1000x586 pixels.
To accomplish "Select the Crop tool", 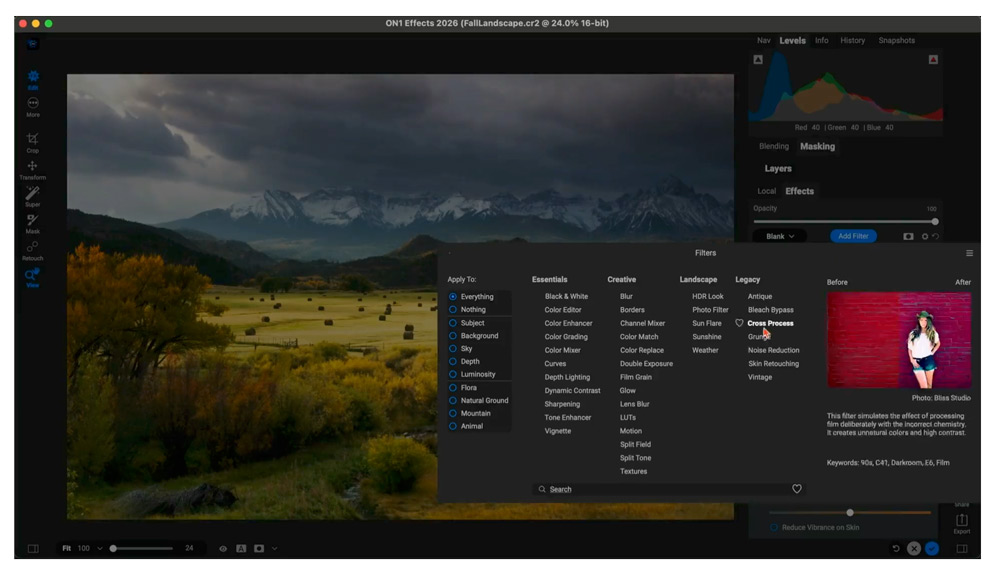I will [32, 140].
